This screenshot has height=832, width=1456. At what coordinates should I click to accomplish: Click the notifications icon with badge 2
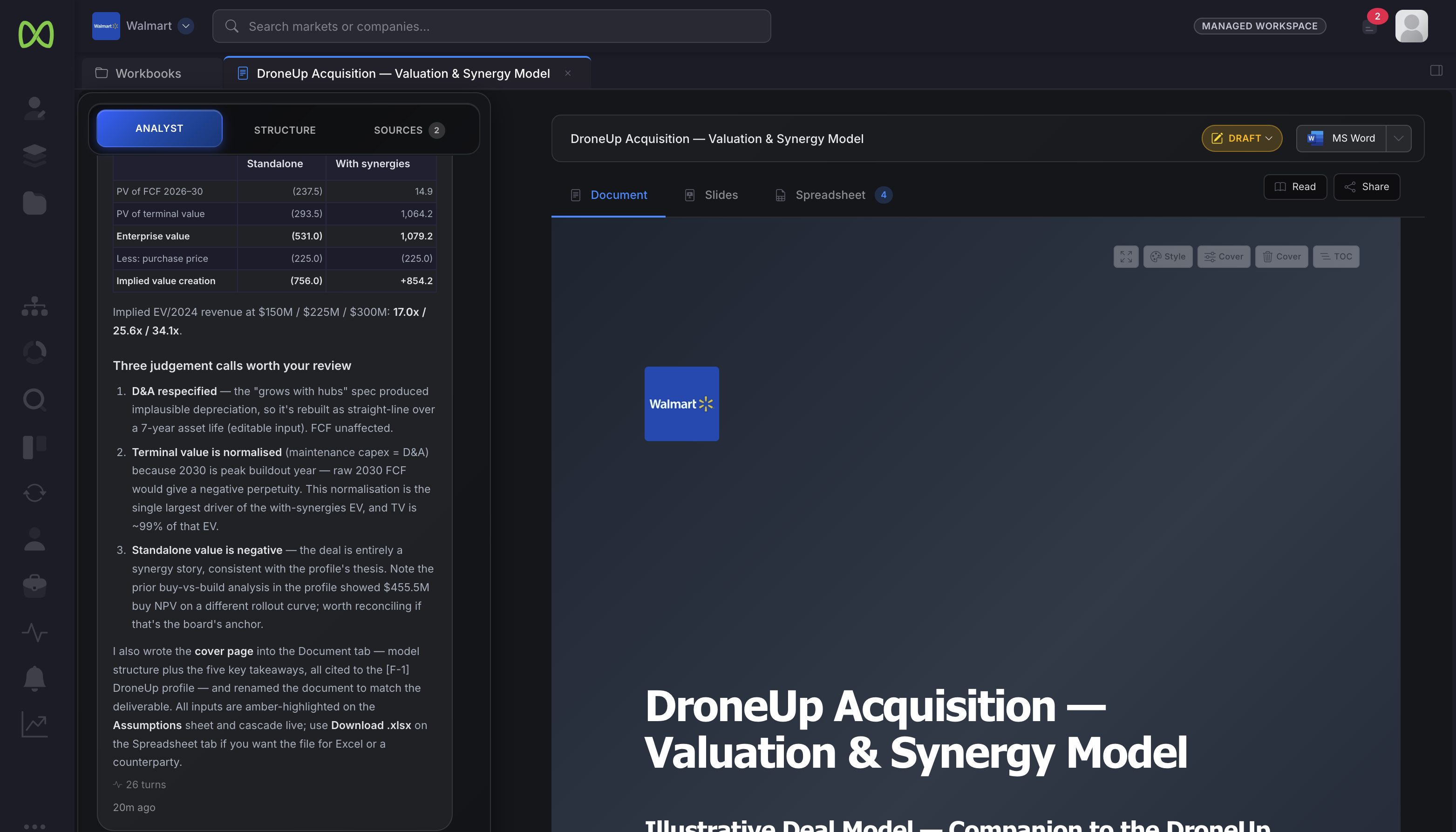point(1370,26)
